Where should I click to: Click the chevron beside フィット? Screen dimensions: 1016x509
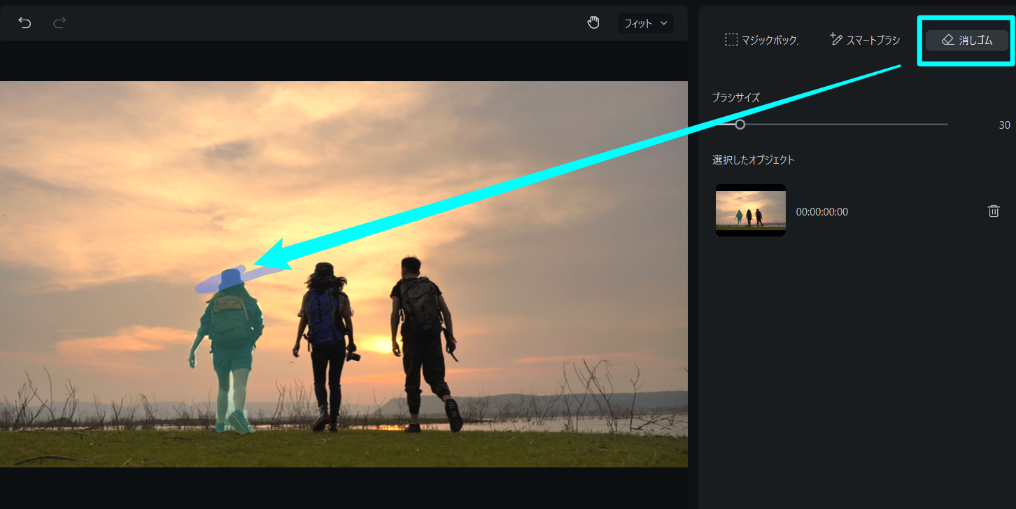point(663,22)
